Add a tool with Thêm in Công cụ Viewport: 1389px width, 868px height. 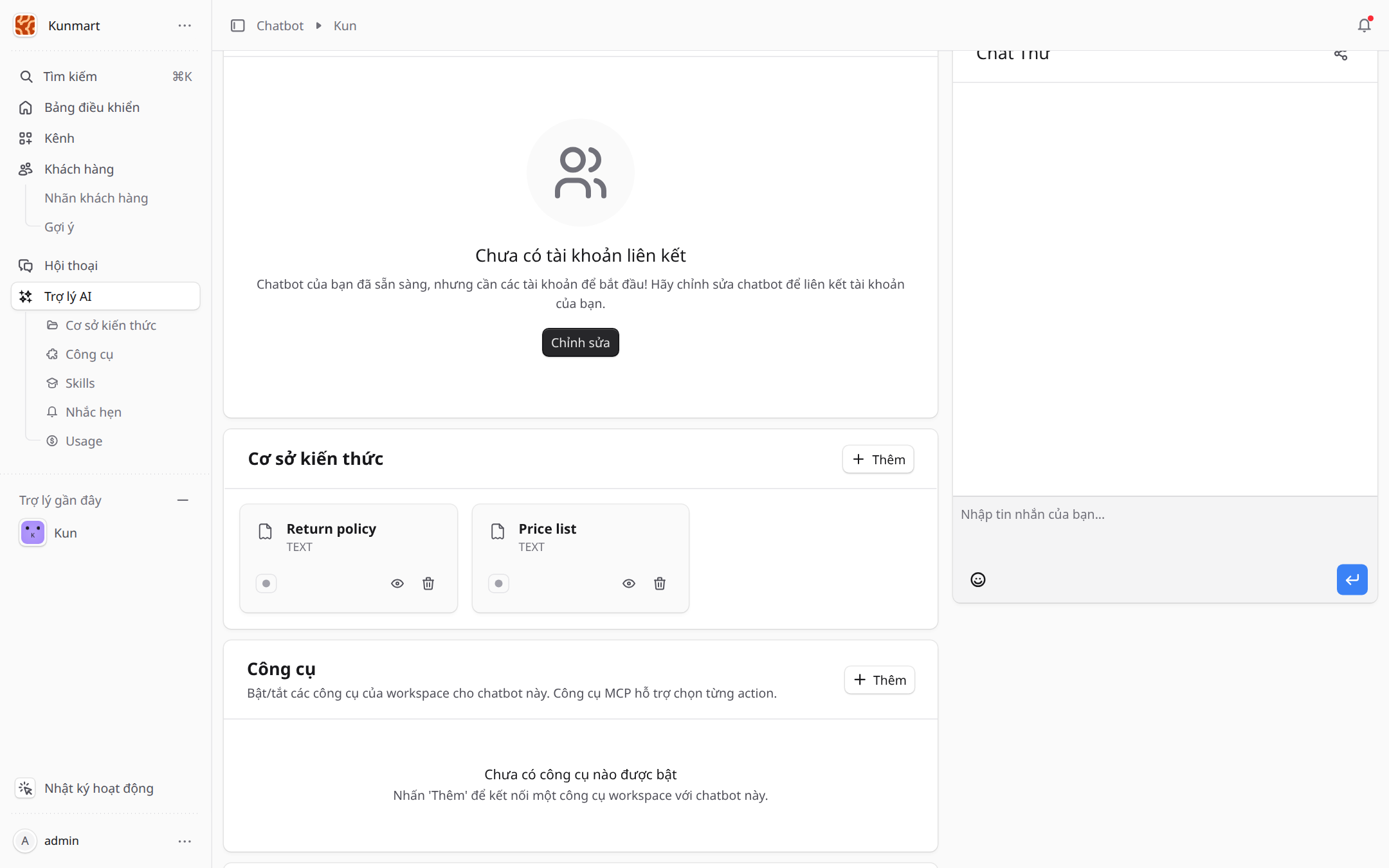click(879, 680)
